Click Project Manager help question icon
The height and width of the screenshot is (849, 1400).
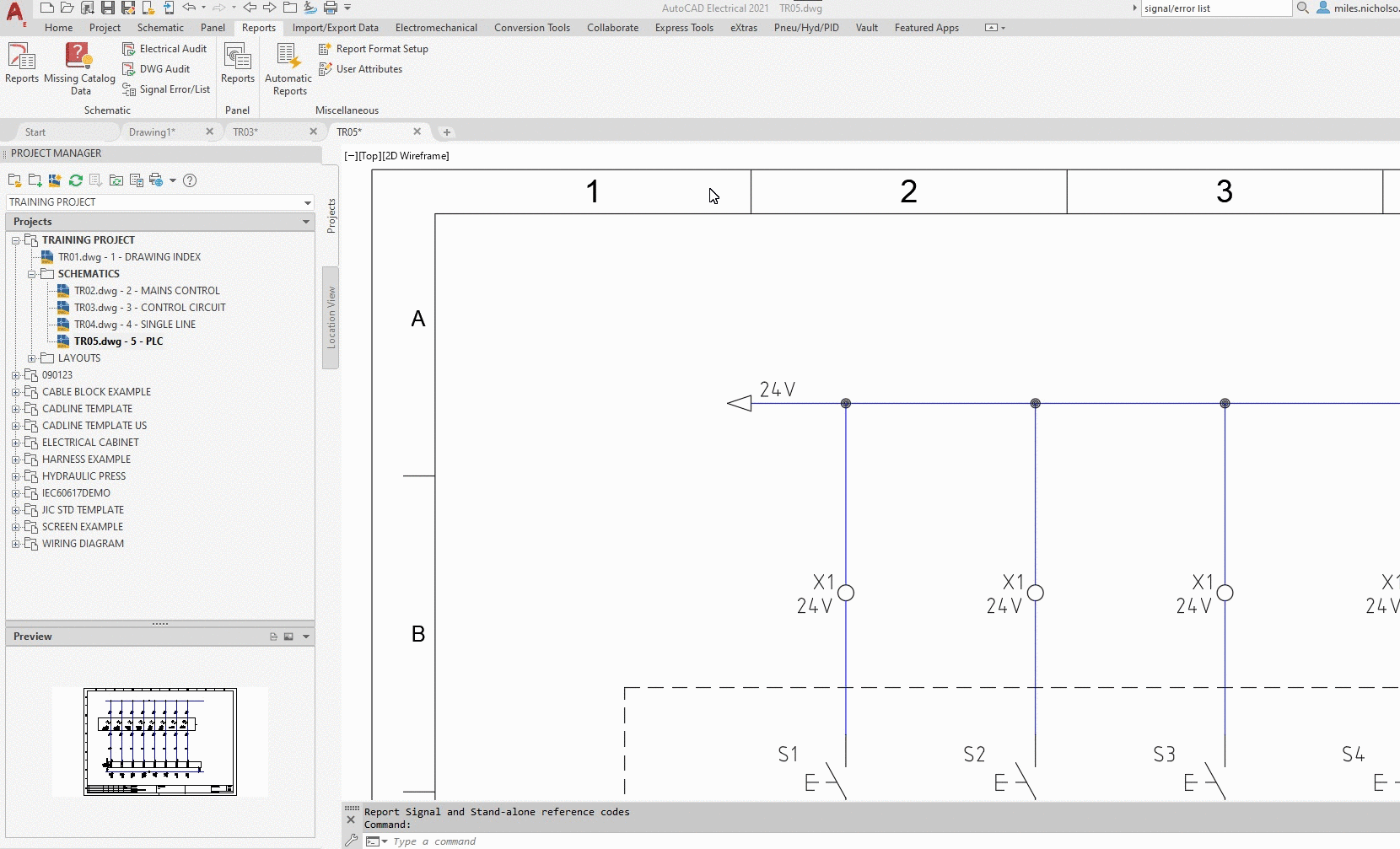pos(190,180)
